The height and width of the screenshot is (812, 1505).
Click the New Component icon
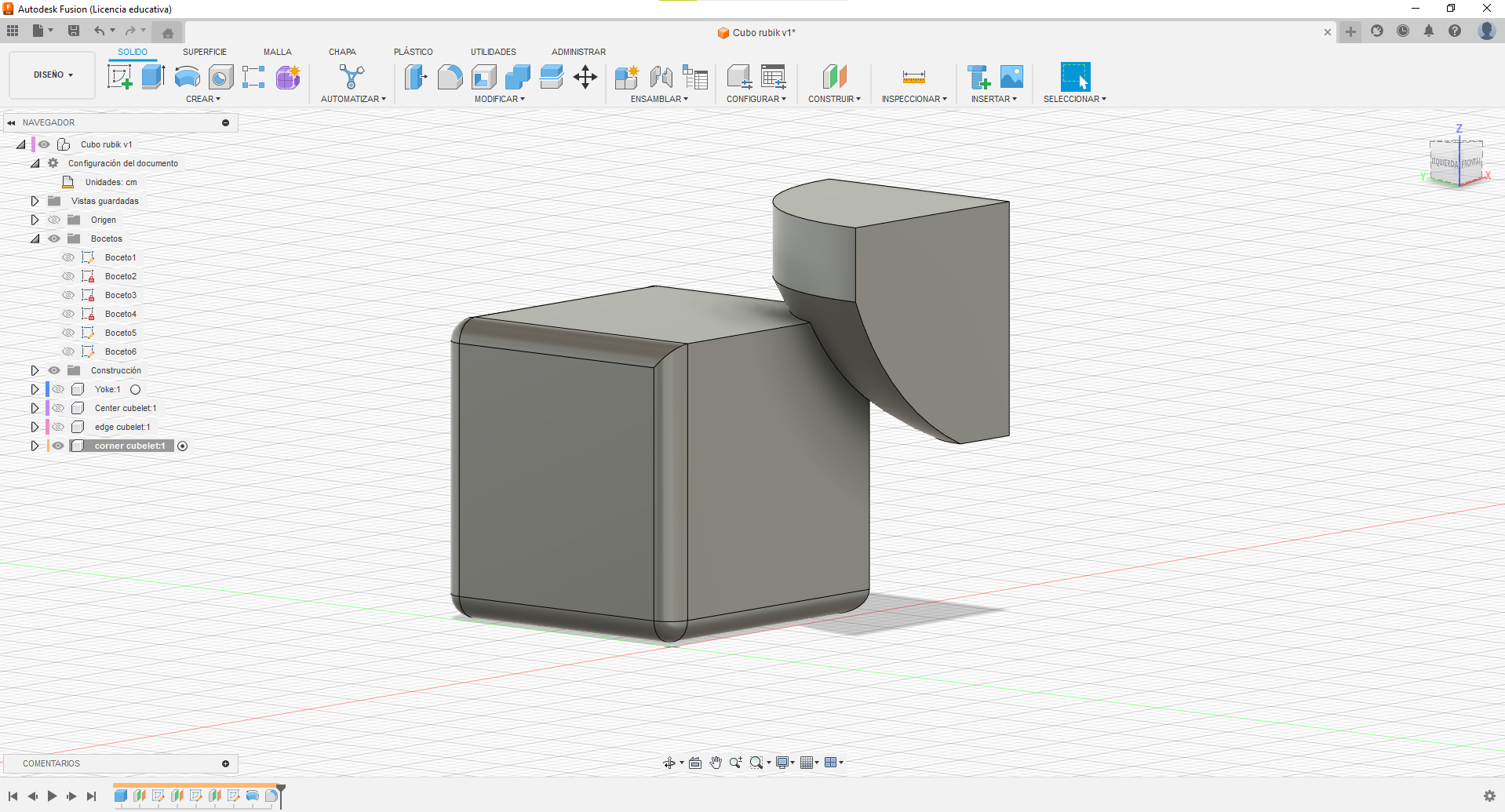tap(626, 77)
